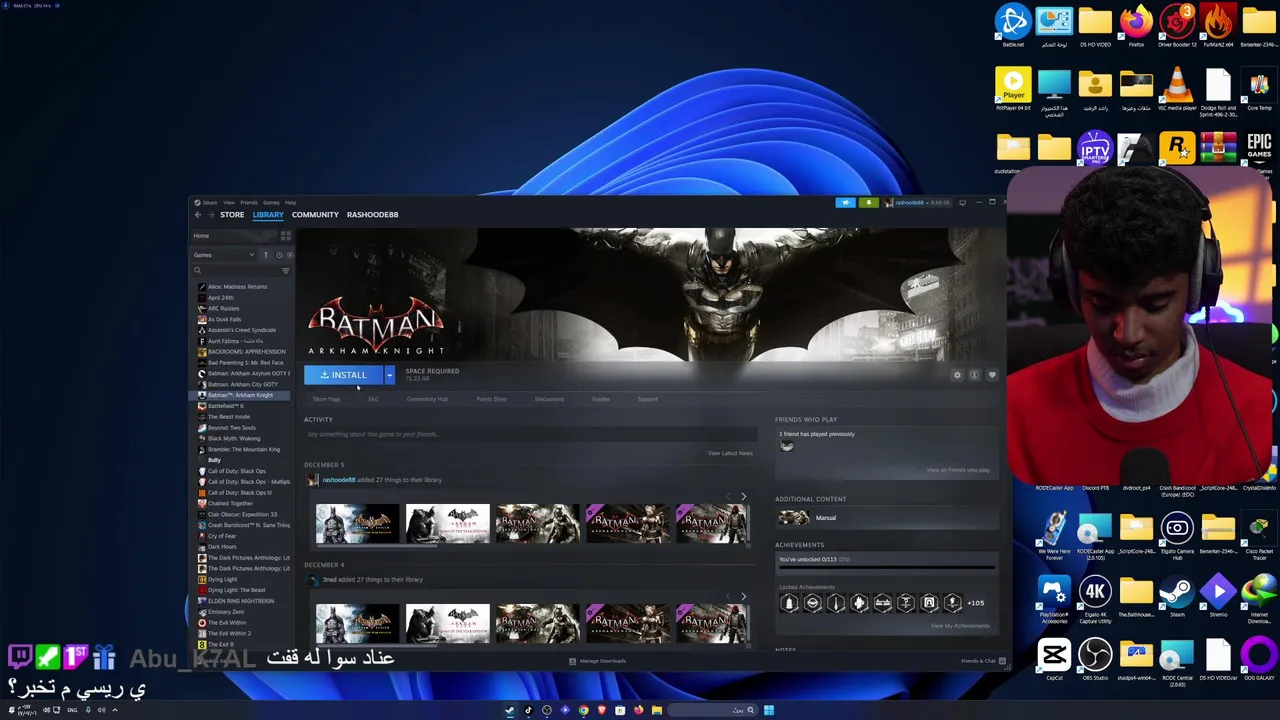
Task: Open the RASHOODE88 profile tab
Action: click(x=372, y=214)
